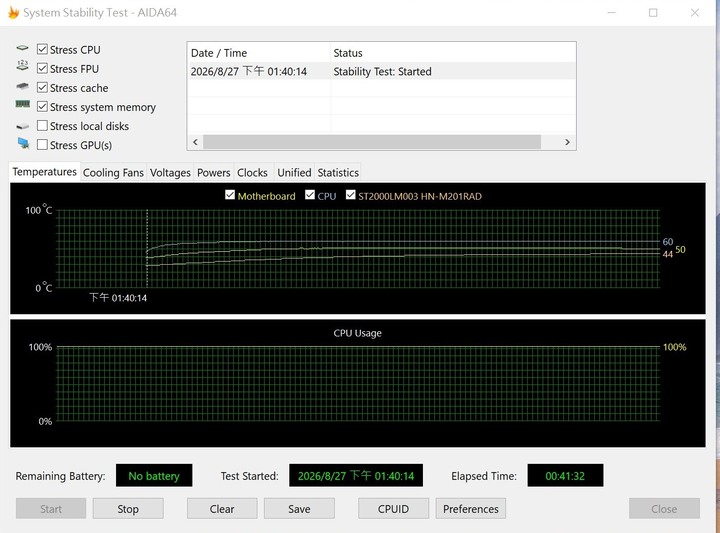Screen dimensions: 720x533
Task: Enable the Stress local disks checkbox
Action: pyautogui.click(x=42, y=125)
